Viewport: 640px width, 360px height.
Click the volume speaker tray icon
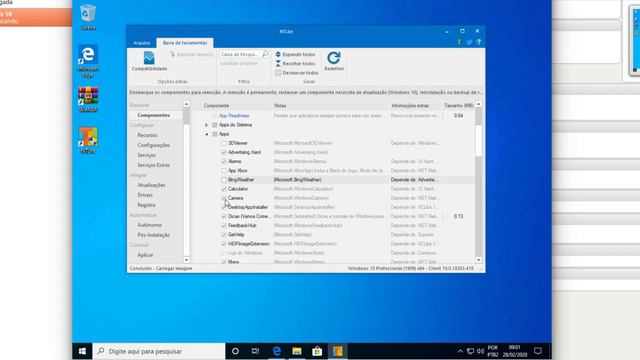click(480, 351)
